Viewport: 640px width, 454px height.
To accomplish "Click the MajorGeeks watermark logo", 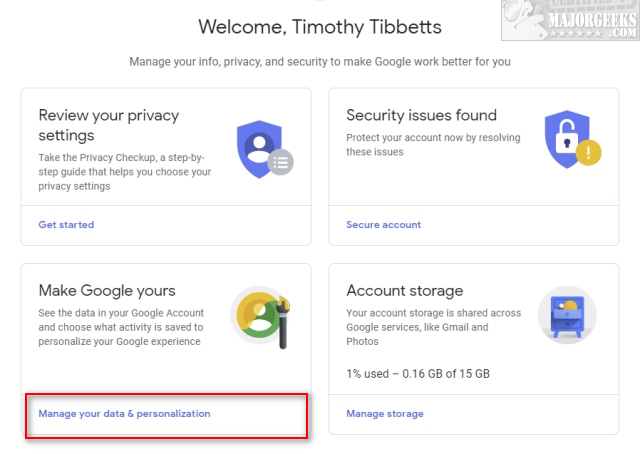I will pyautogui.click(x=570, y=20).
